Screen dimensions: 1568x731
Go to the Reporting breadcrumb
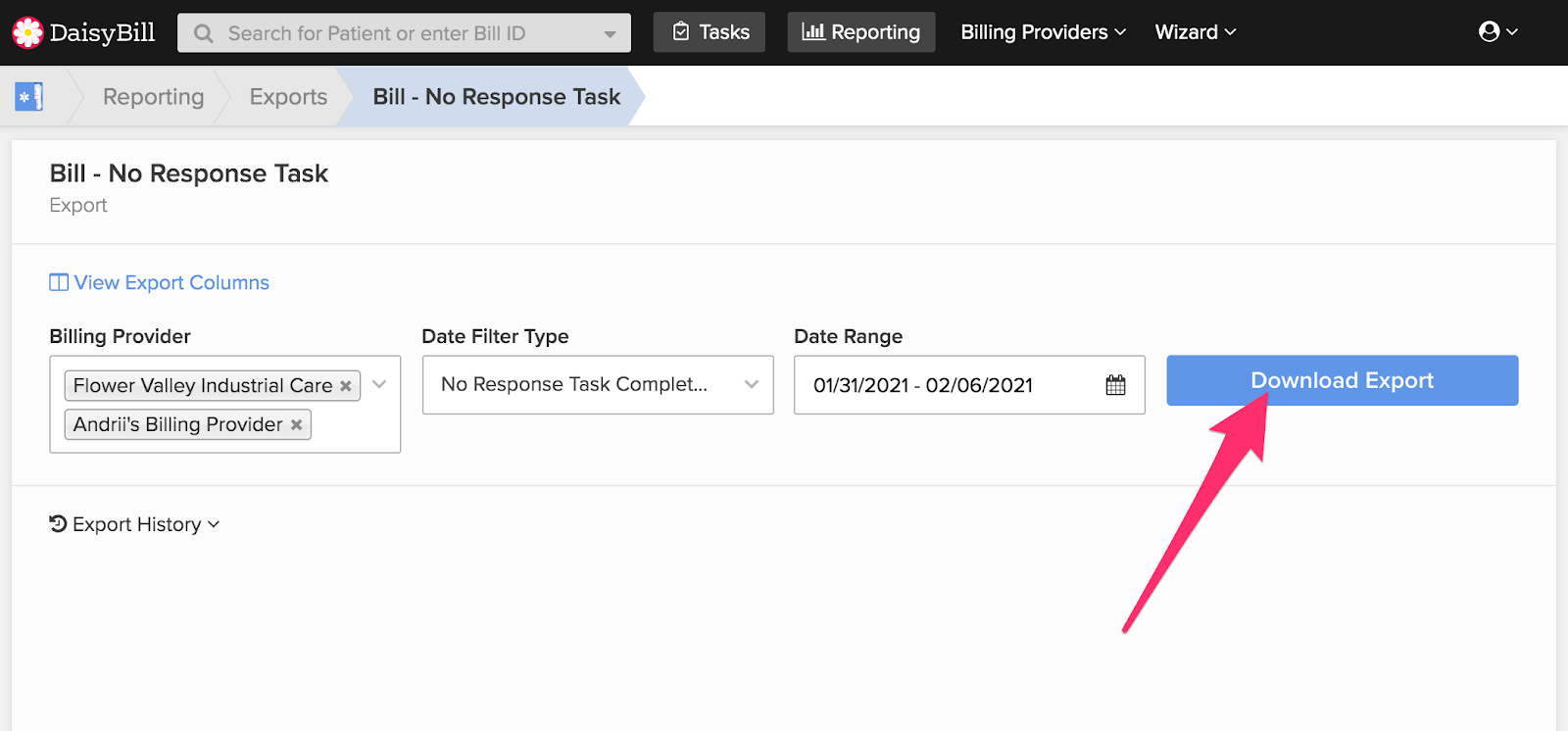(153, 97)
